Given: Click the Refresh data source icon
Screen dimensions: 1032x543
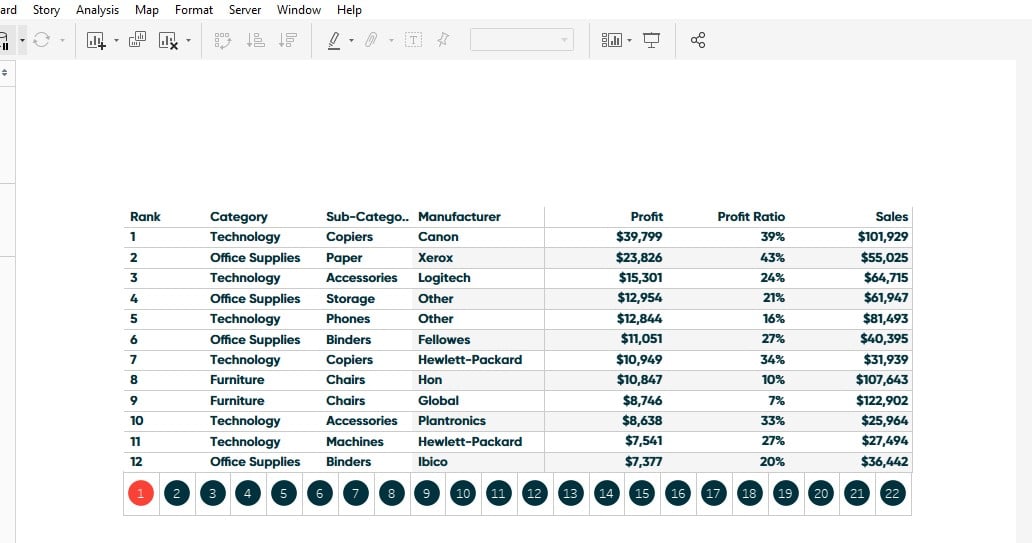Looking at the screenshot, I should [x=41, y=40].
